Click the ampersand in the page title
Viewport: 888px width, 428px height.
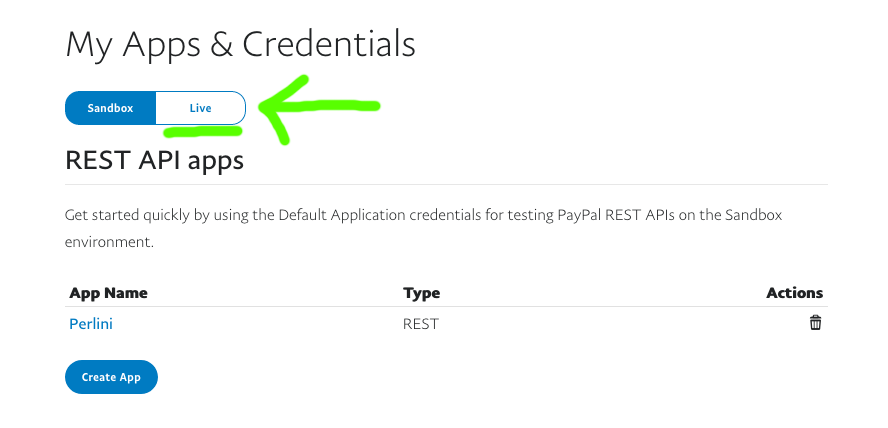point(221,45)
